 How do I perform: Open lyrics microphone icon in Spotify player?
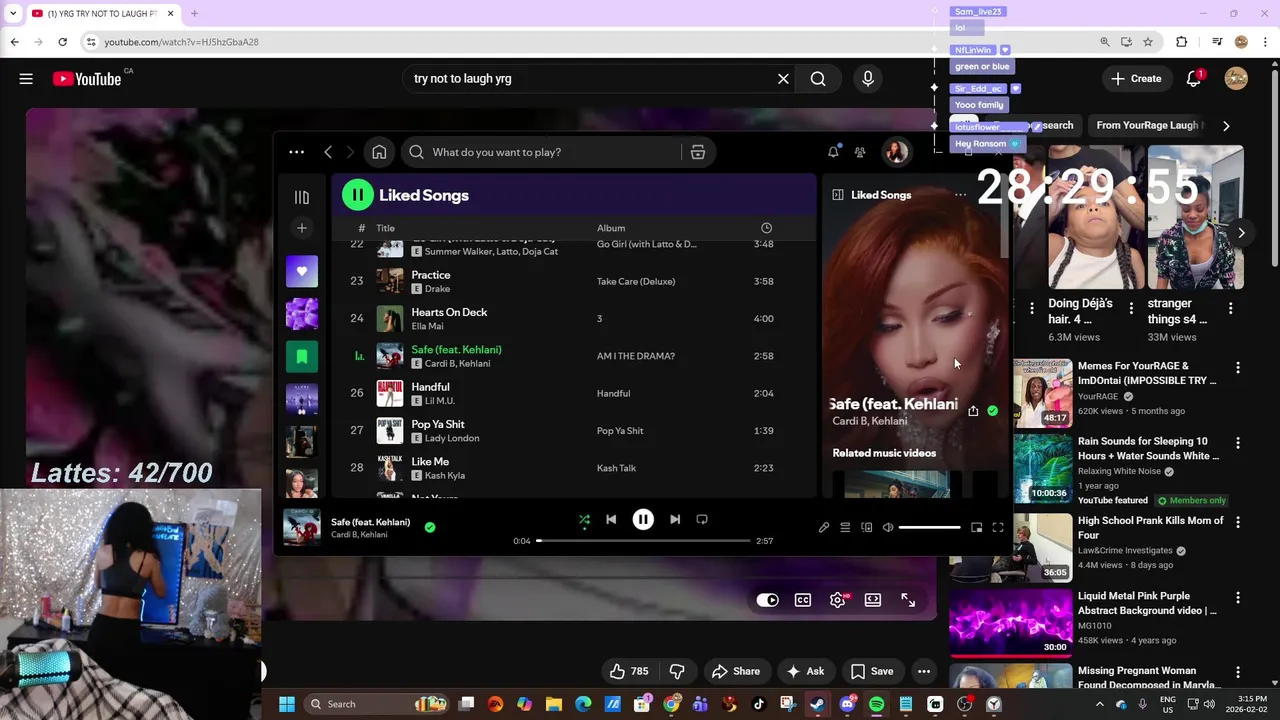coord(824,527)
